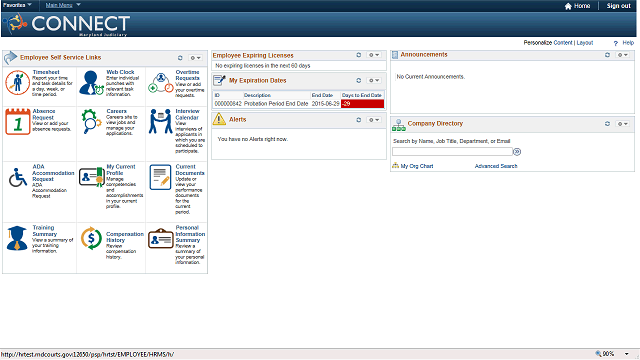Viewport: 640px width, 360px height.
Task: Click the Sign out link
Action: pos(618,6)
